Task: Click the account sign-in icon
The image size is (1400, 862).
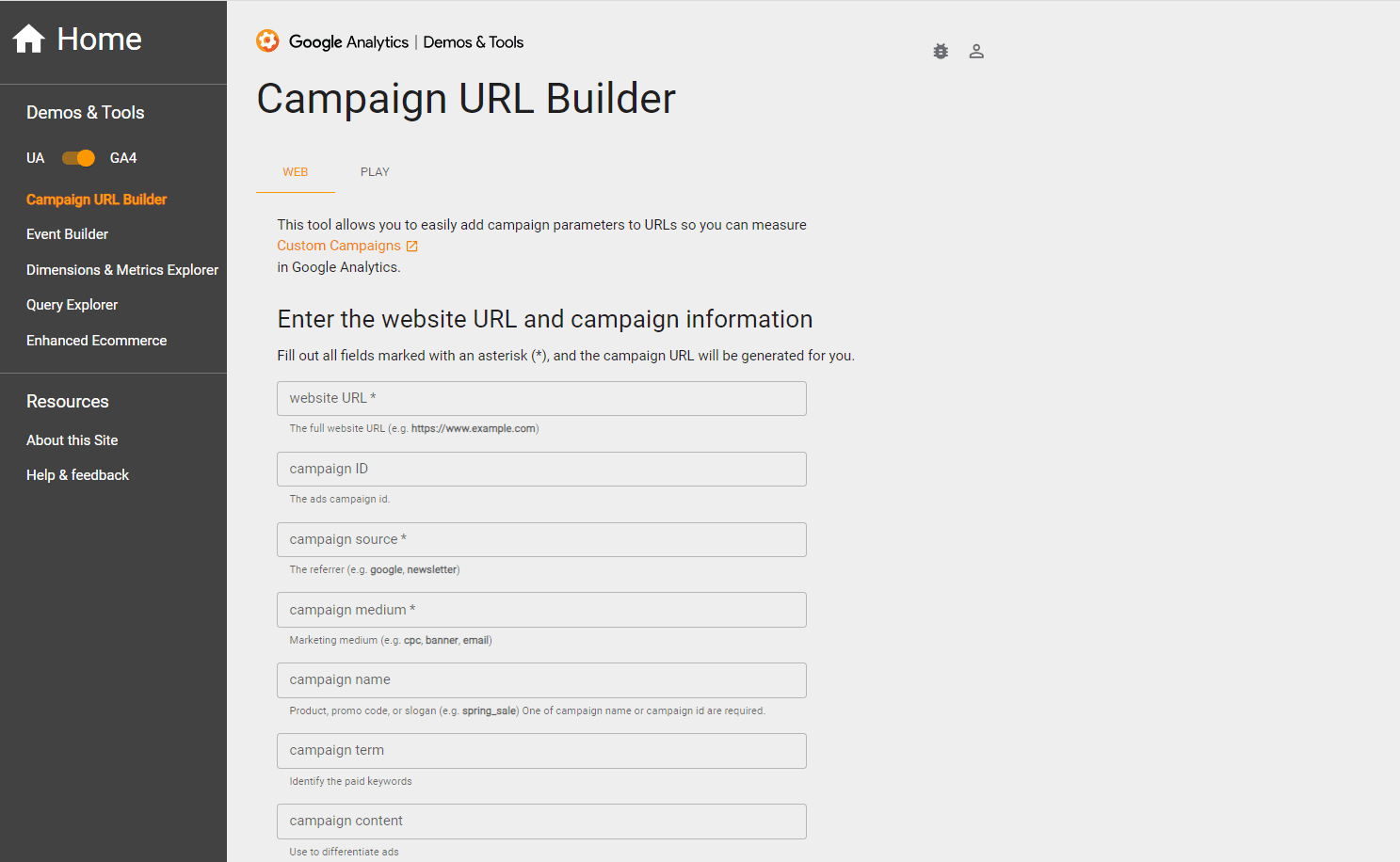Action: 976,51
